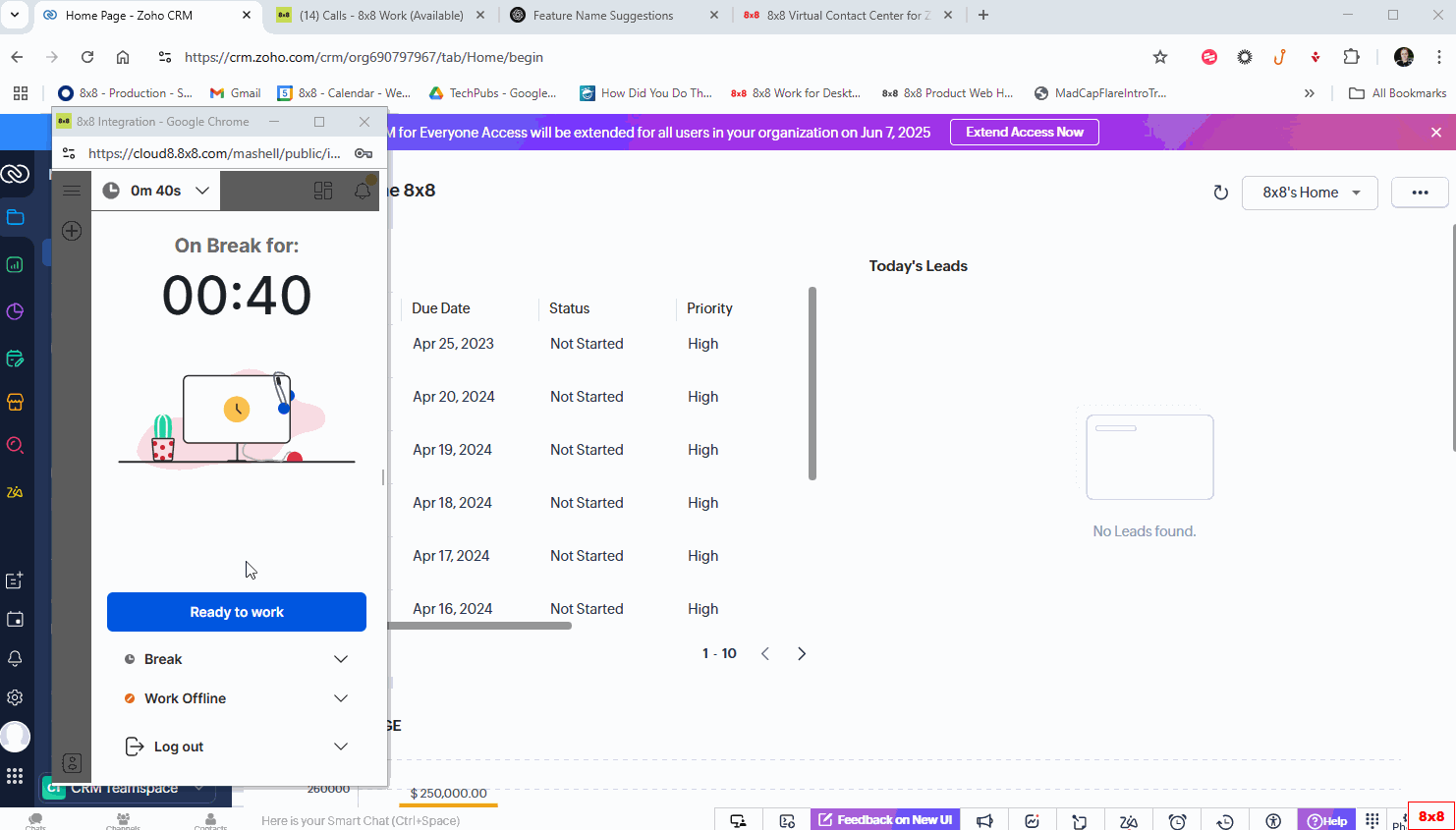Open the Gmail bookmark
The width and height of the screenshot is (1456, 830).
tap(235, 93)
